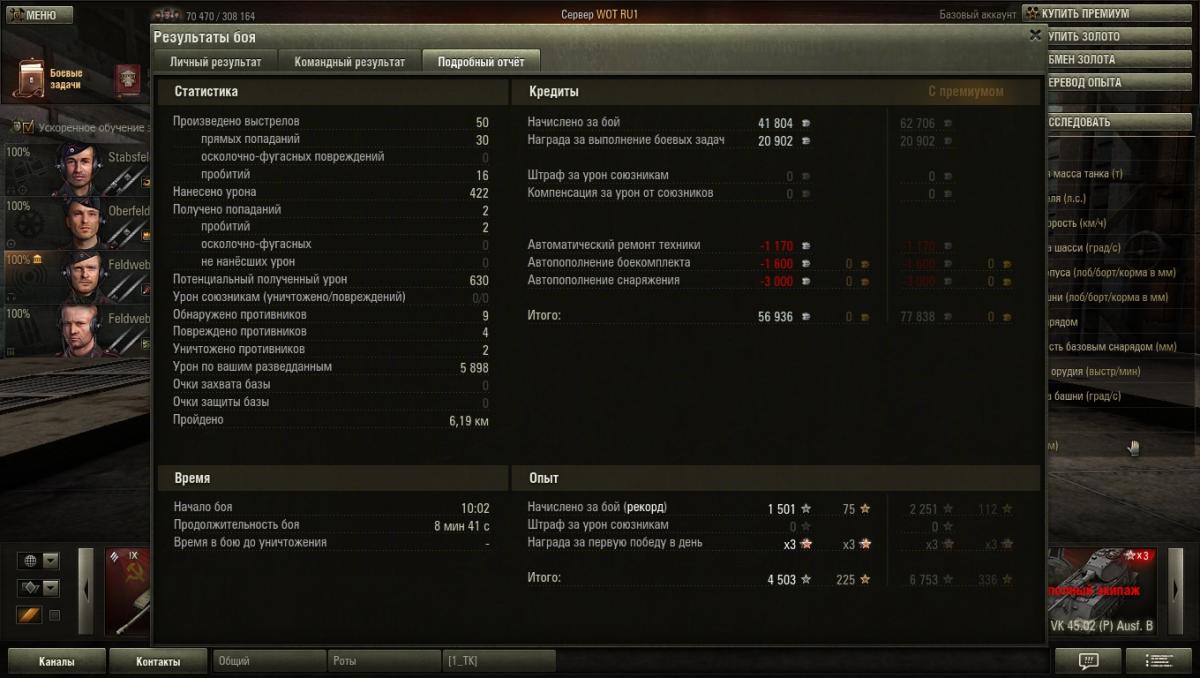Toggle the small checkbox beside orange filter
1200x678 pixels.
pyautogui.click(x=55, y=615)
